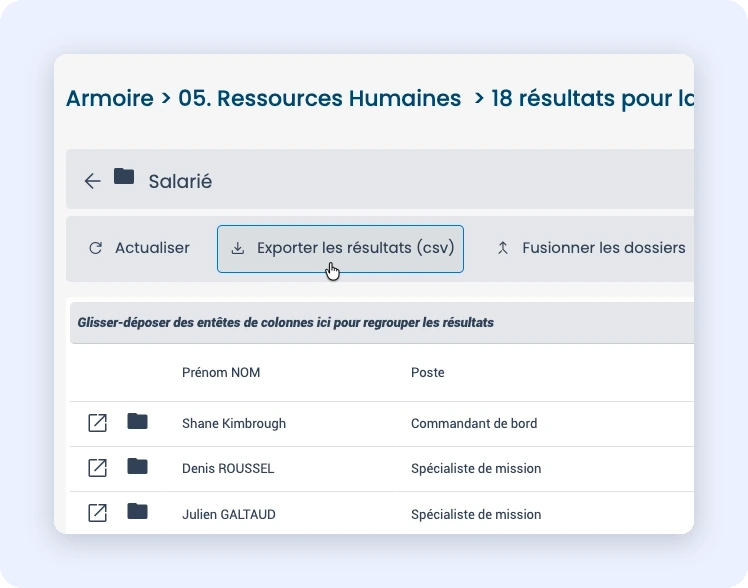
Task: Click the 18 résultats breadcrumb text
Action: [592, 98]
